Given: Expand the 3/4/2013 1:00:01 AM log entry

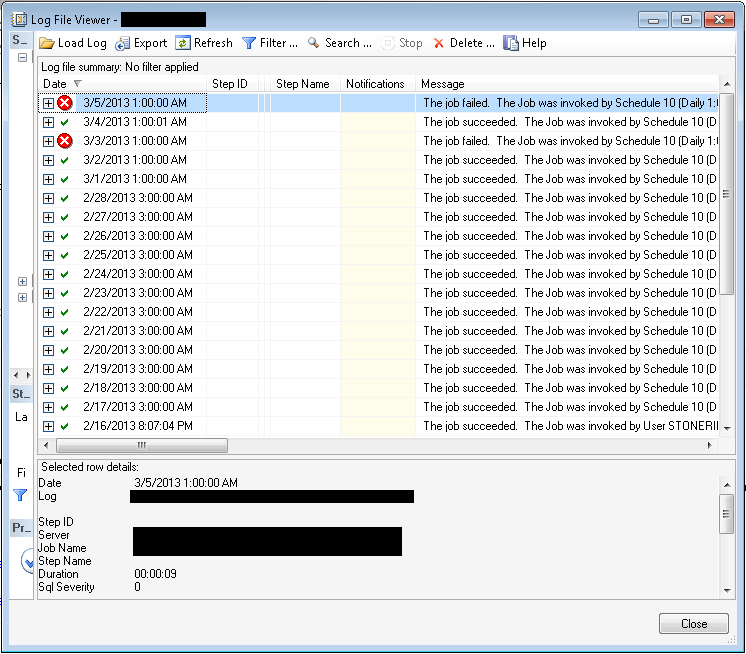Looking at the screenshot, I should [48, 122].
